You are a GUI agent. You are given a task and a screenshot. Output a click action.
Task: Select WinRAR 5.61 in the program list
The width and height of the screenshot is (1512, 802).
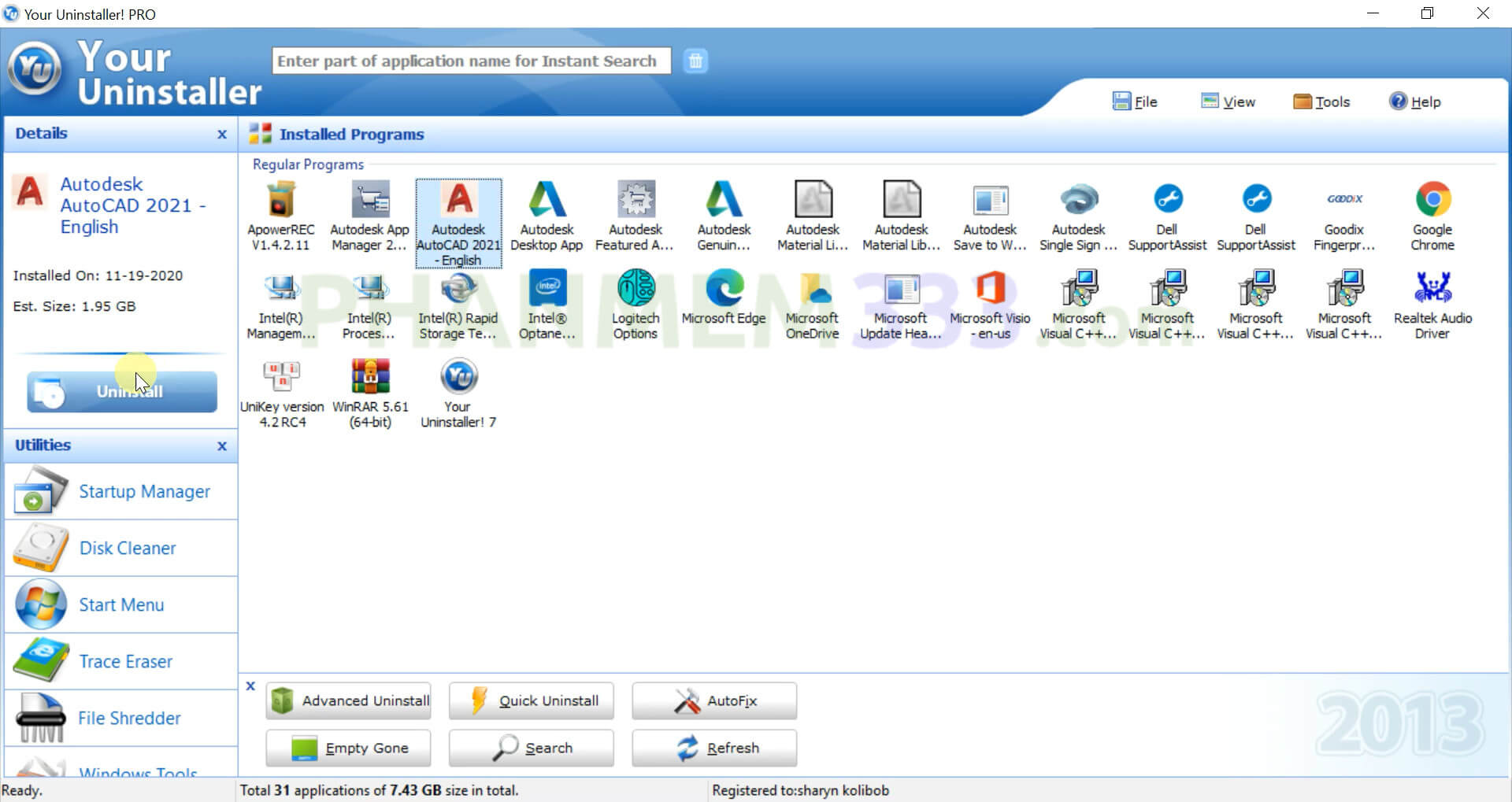370,377
